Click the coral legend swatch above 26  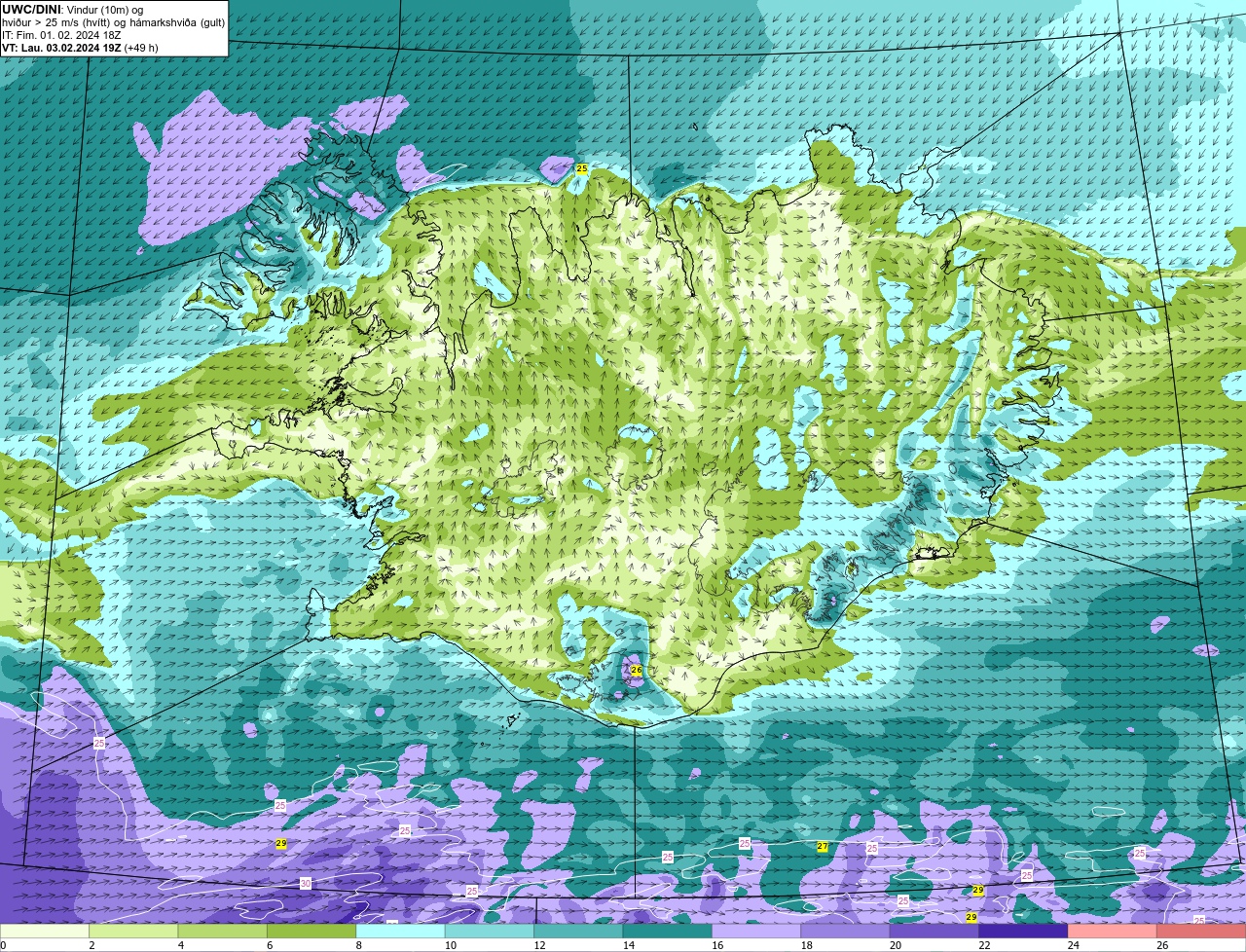coord(1201,932)
